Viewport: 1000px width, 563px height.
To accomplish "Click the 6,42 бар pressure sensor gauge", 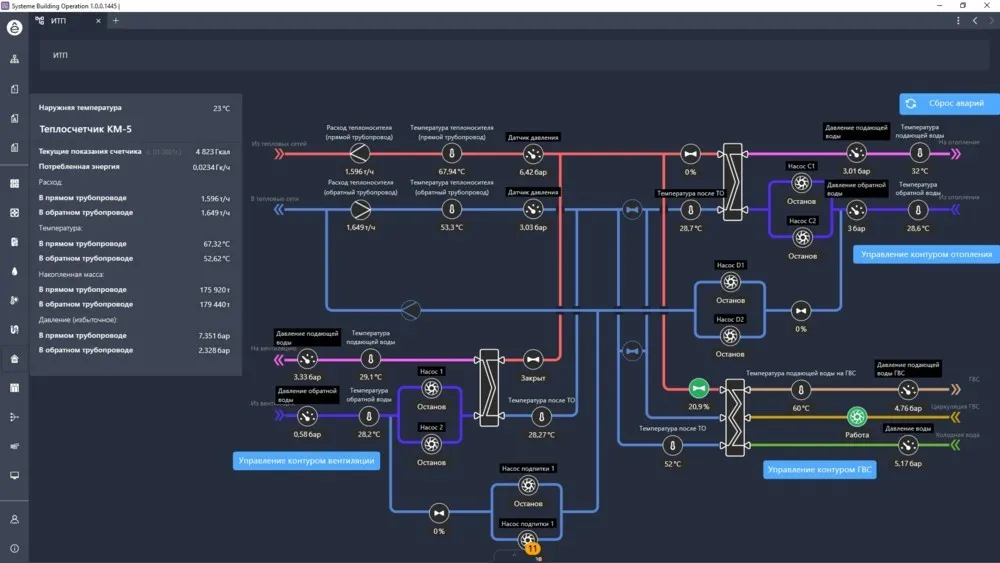I will point(533,154).
